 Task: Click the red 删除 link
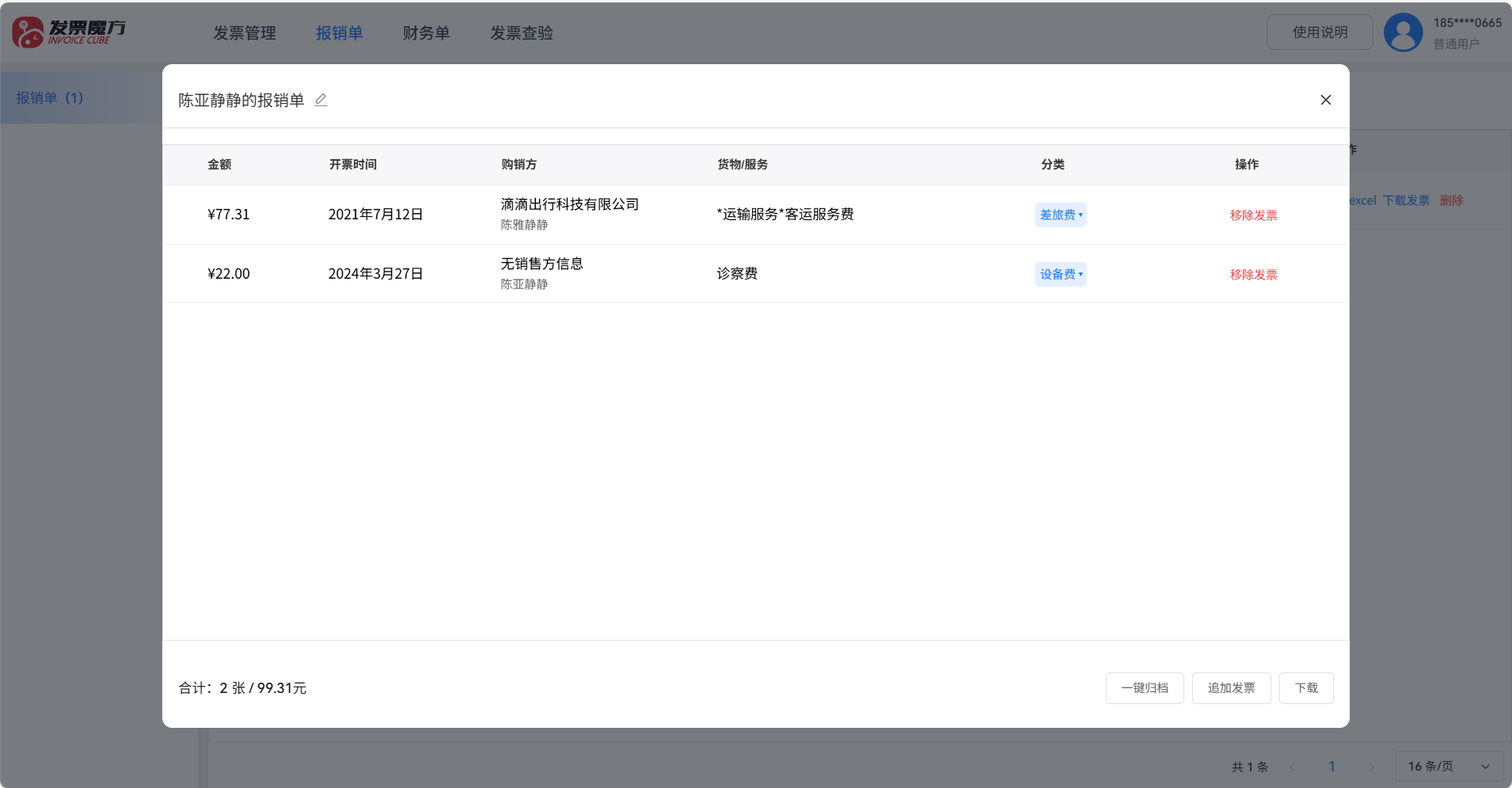click(x=1451, y=200)
